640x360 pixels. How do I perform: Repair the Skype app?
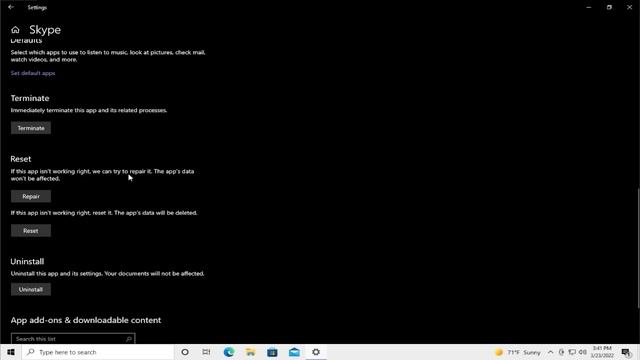point(31,196)
